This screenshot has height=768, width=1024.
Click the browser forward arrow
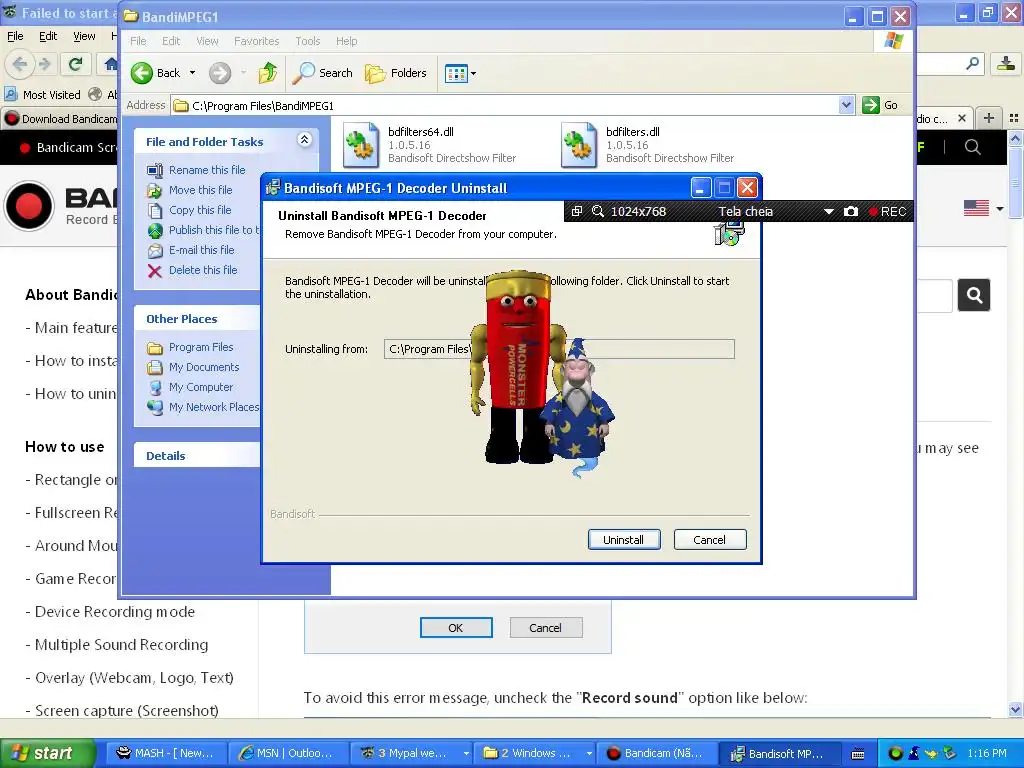click(x=44, y=63)
